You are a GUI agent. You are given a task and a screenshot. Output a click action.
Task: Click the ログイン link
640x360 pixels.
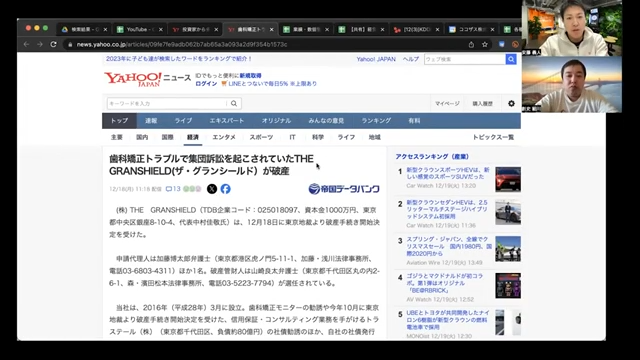point(206,84)
